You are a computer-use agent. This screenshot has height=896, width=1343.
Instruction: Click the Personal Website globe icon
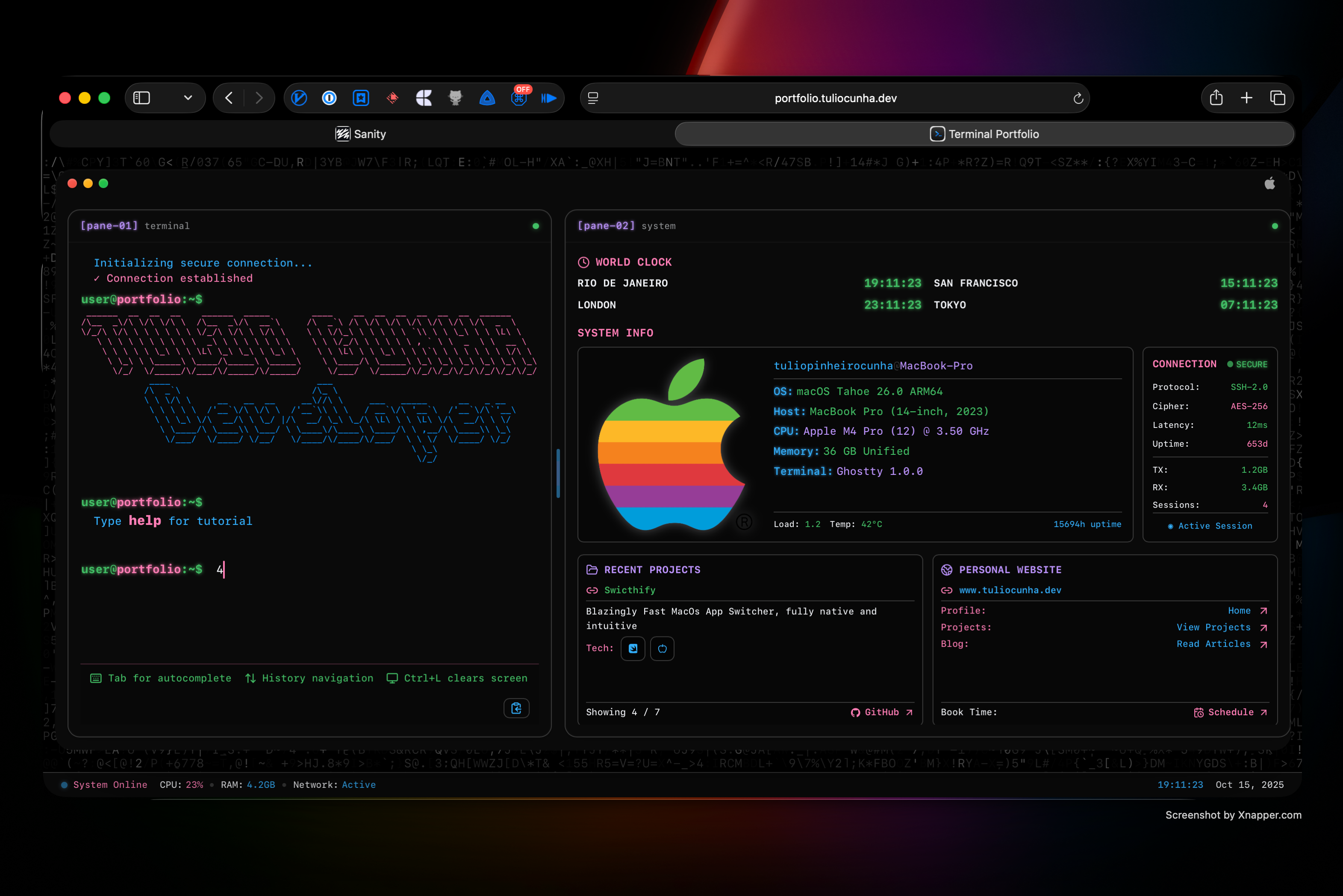(x=947, y=570)
